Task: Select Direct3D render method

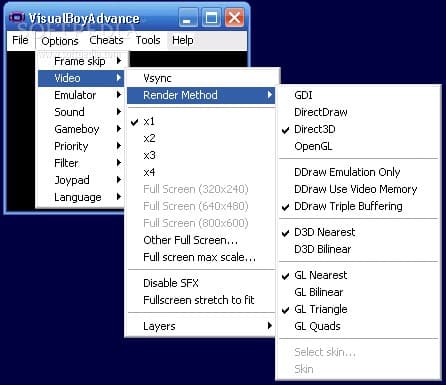Action: pos(358,129)
